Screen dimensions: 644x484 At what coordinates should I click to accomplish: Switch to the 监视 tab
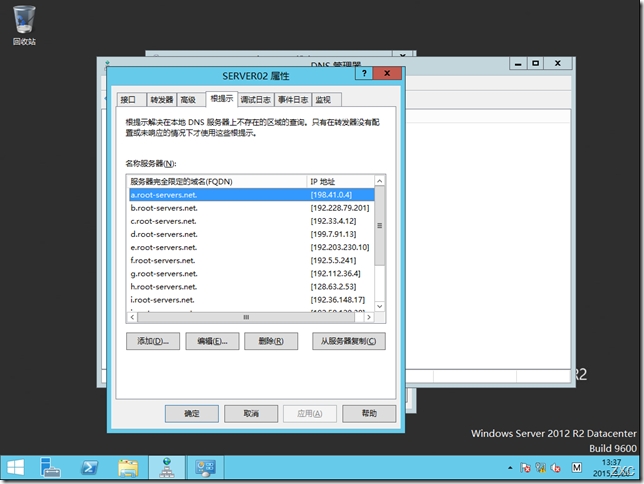coord(327,100)
